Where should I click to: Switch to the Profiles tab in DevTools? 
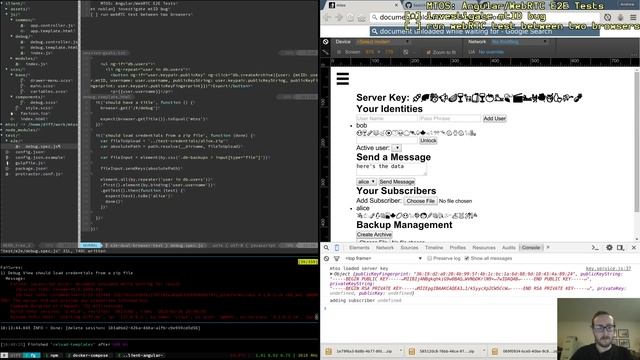(x=458, y=248)
